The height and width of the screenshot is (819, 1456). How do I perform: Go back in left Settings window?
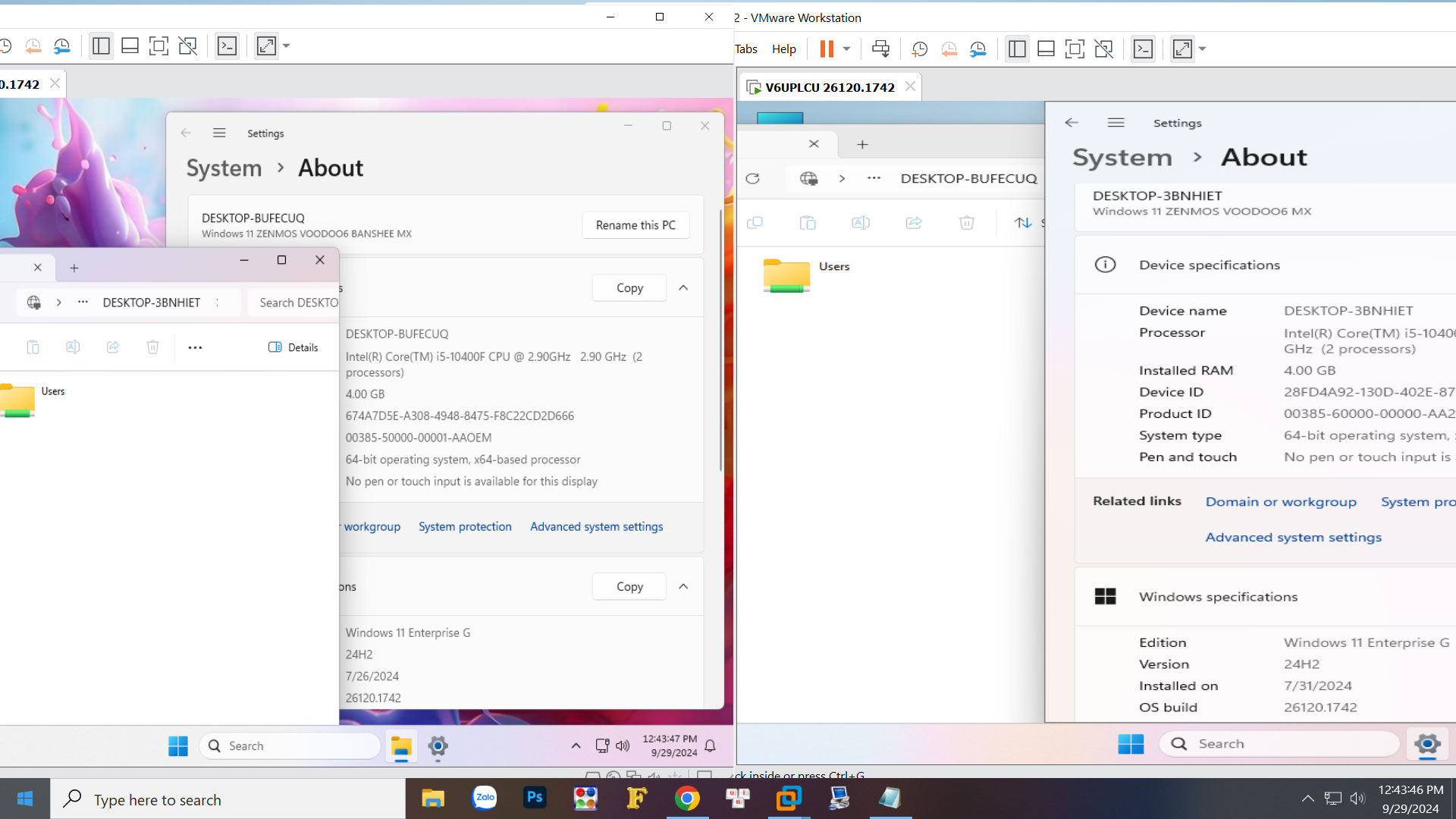pos(186,133)
